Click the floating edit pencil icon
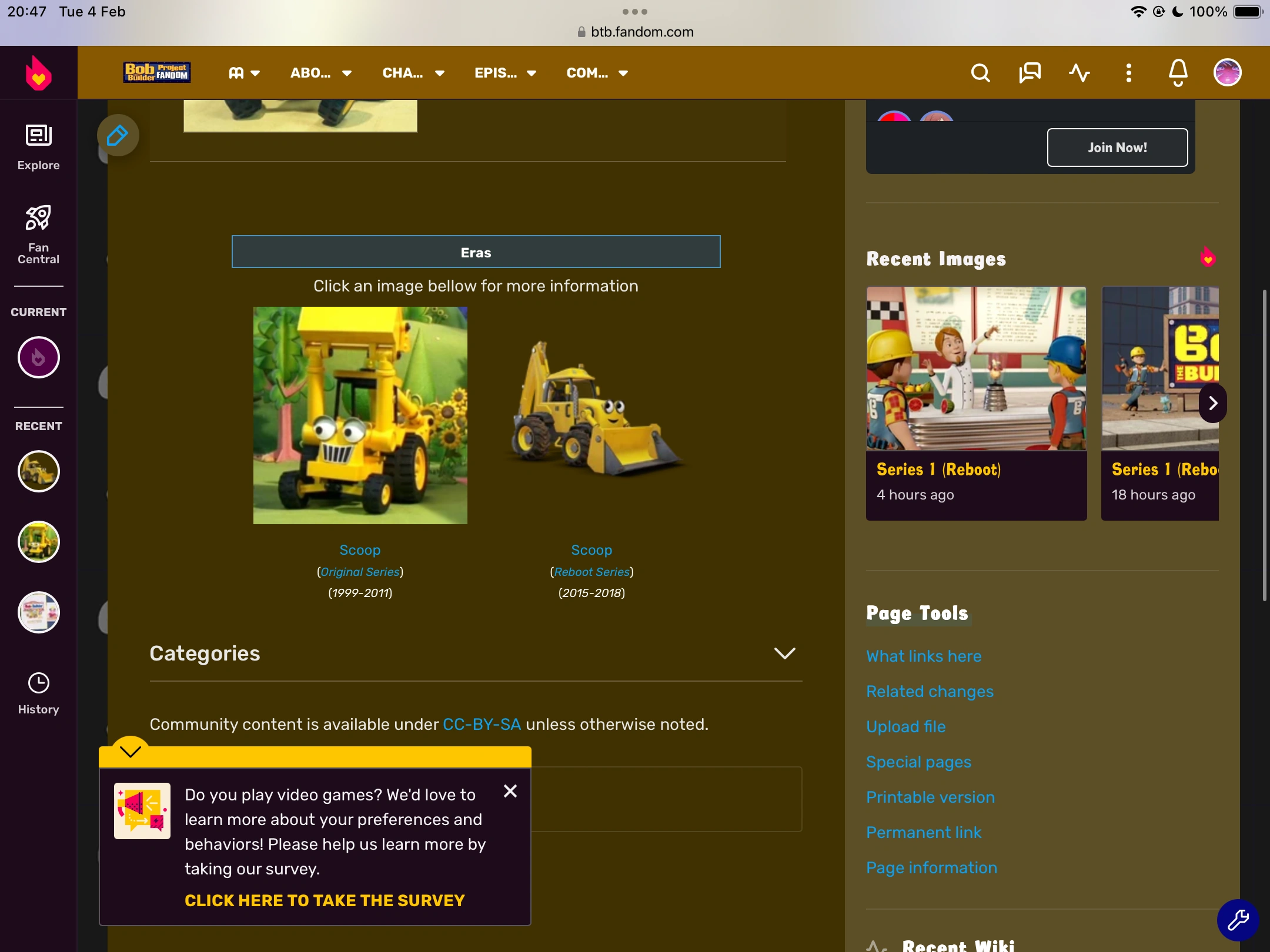The image size is (1270, 952). point(117,135)
